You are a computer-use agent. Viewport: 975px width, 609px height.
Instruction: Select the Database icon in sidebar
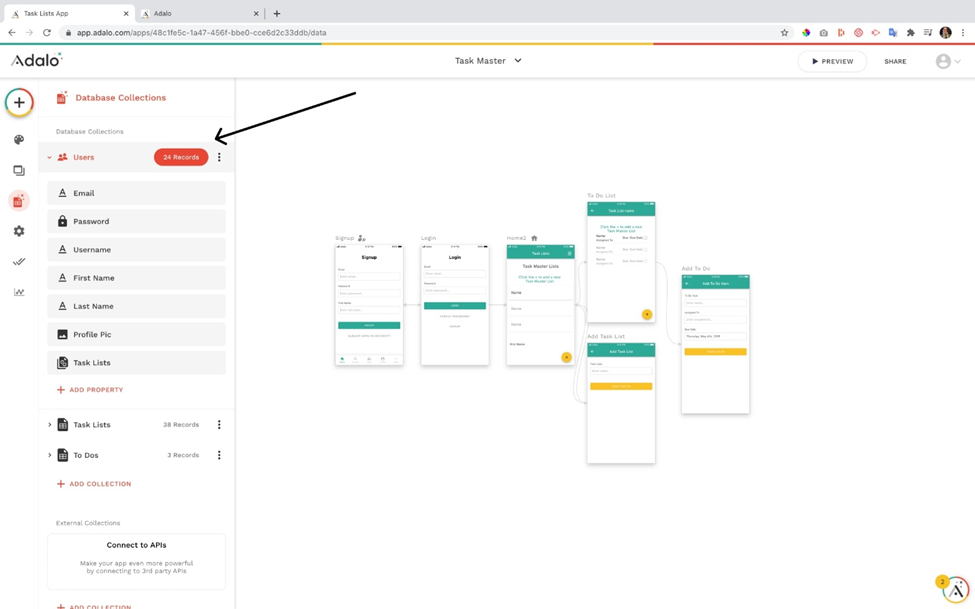click(19, 201)
